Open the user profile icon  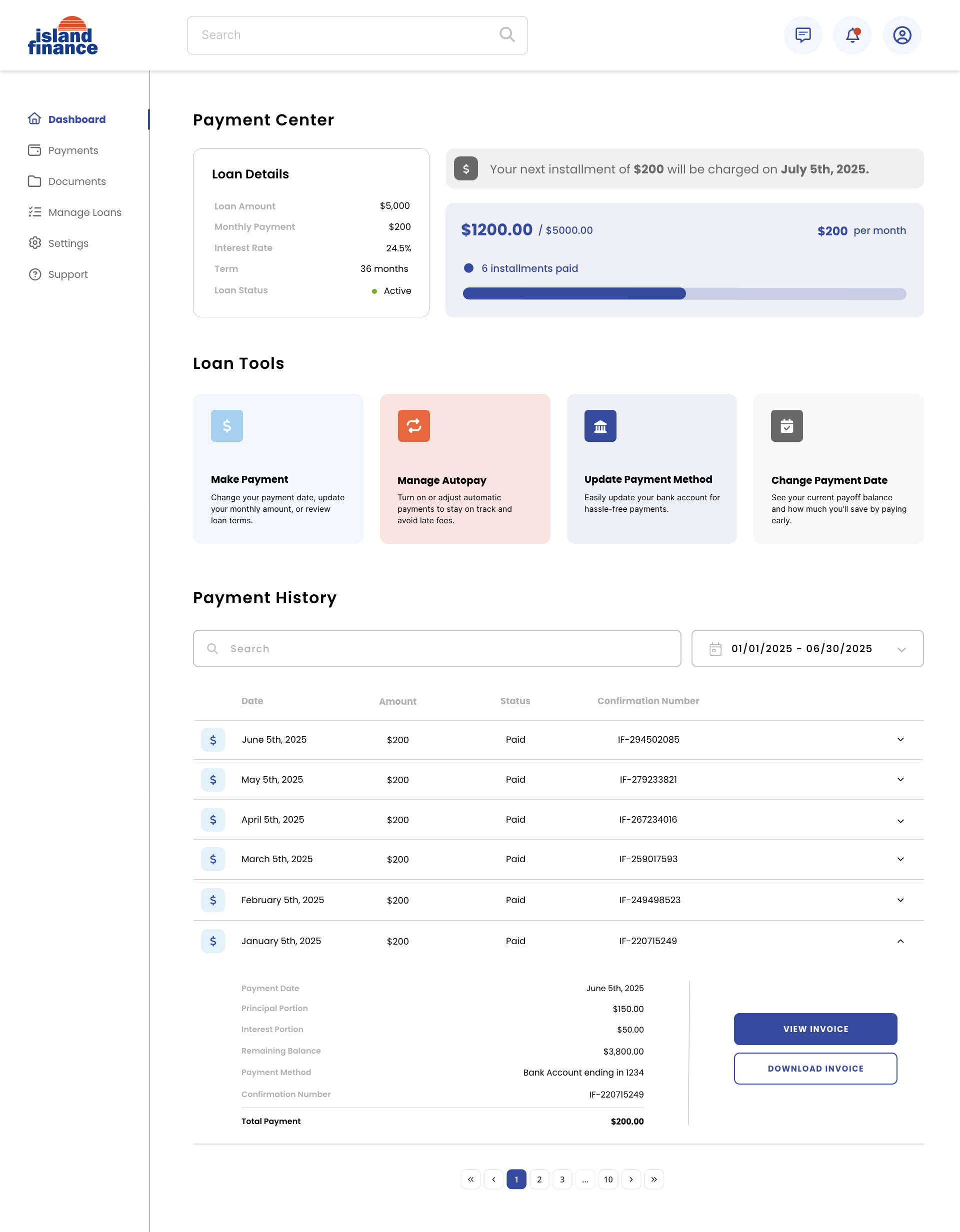click(901, 35)
